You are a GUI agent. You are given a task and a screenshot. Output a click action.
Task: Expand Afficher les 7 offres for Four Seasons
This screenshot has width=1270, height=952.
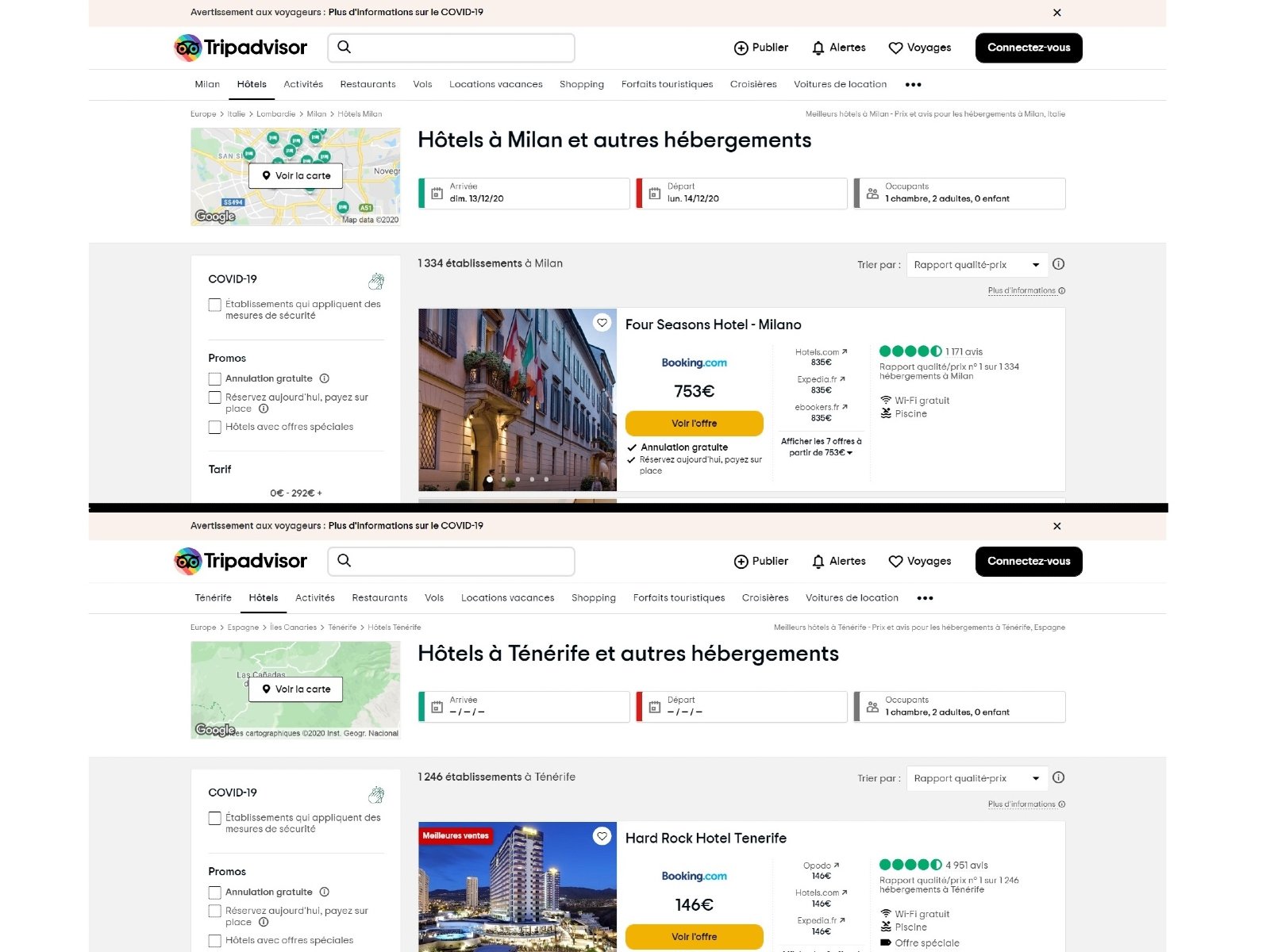820,447
